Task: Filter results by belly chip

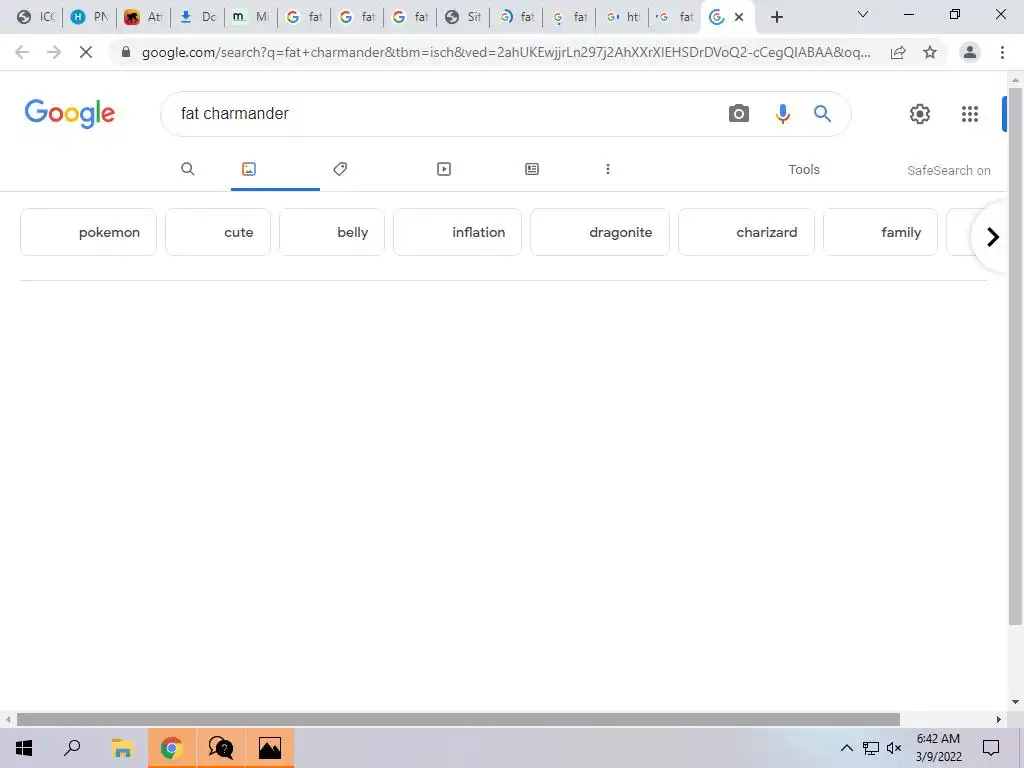Action: [x=332, y=232]
